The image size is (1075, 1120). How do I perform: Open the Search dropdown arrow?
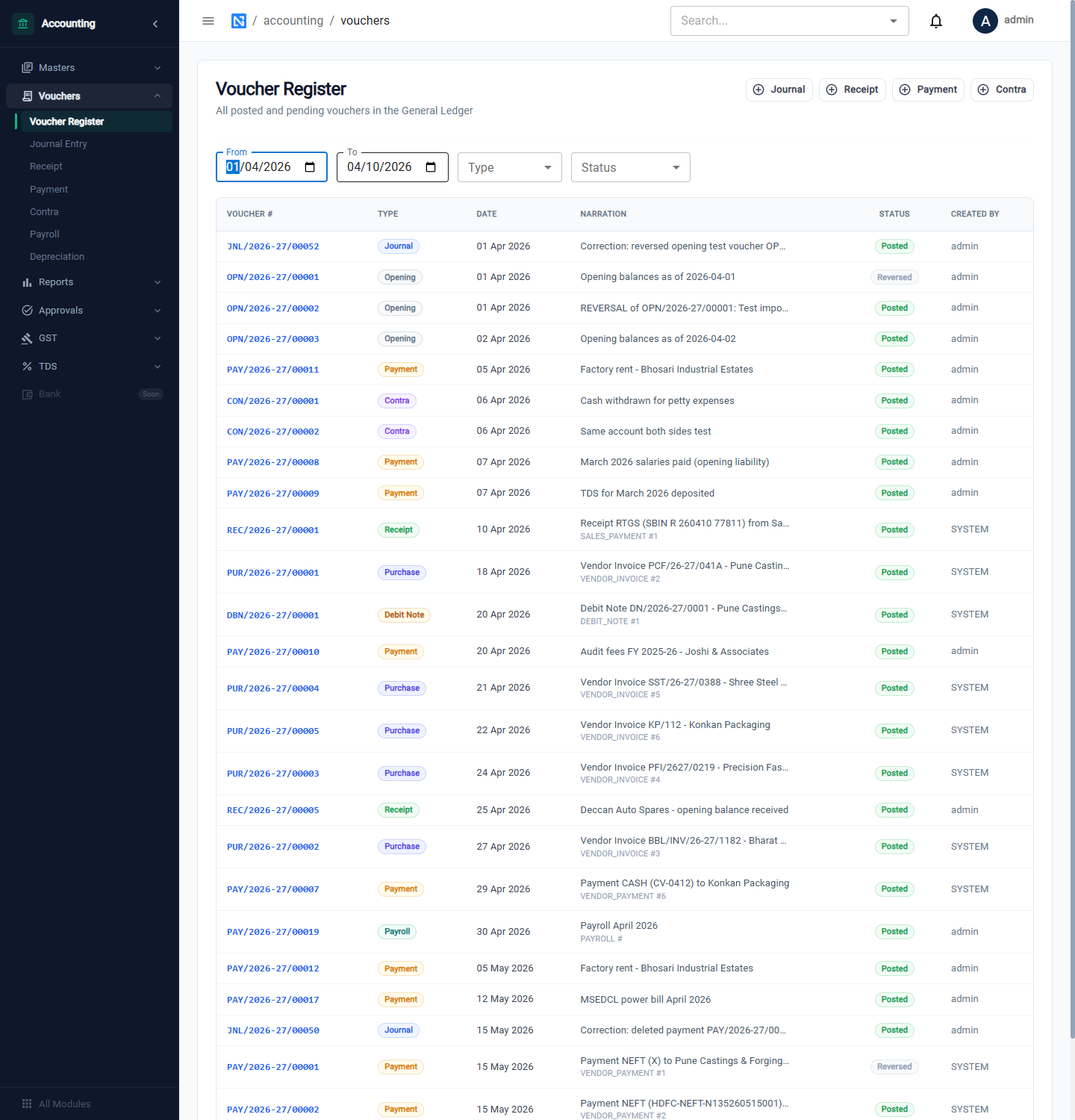point(894,21)
